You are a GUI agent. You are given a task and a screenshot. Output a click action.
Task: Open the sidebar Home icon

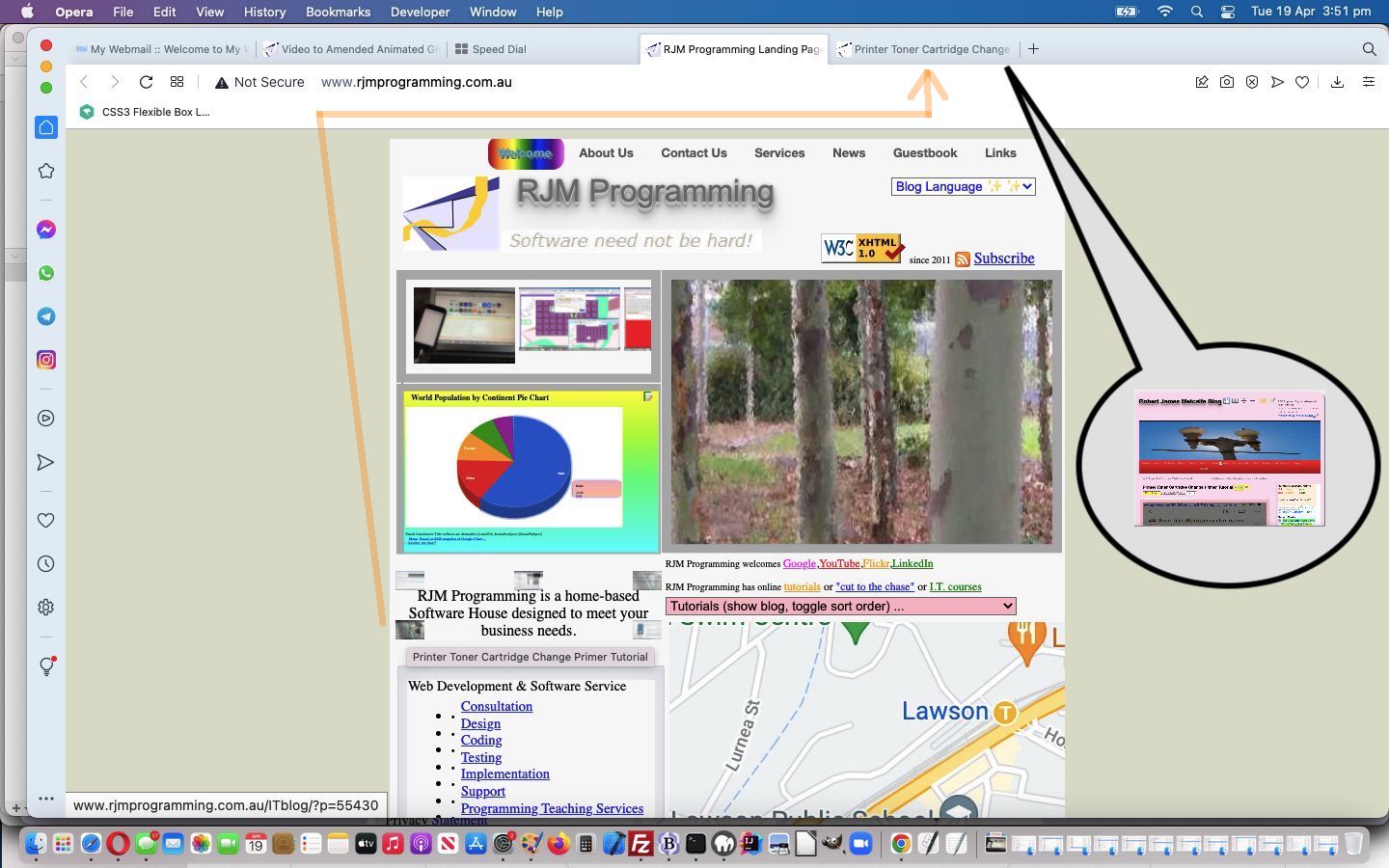pyautogui.click(x=45, y=127)
